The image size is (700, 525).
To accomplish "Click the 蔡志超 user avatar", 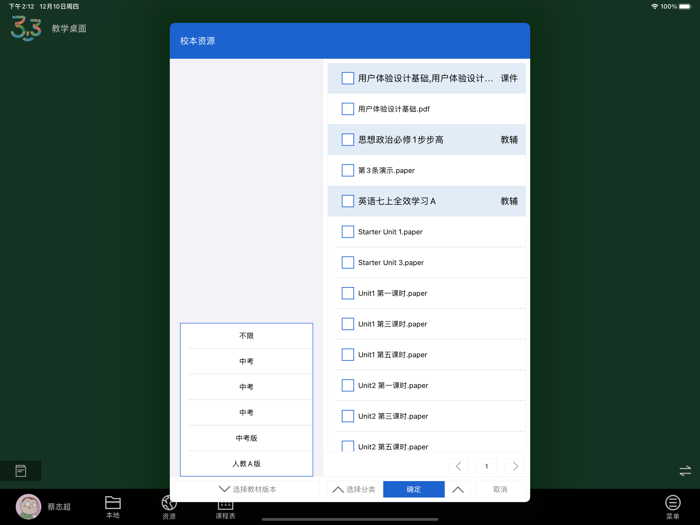I will pos(28,506).
